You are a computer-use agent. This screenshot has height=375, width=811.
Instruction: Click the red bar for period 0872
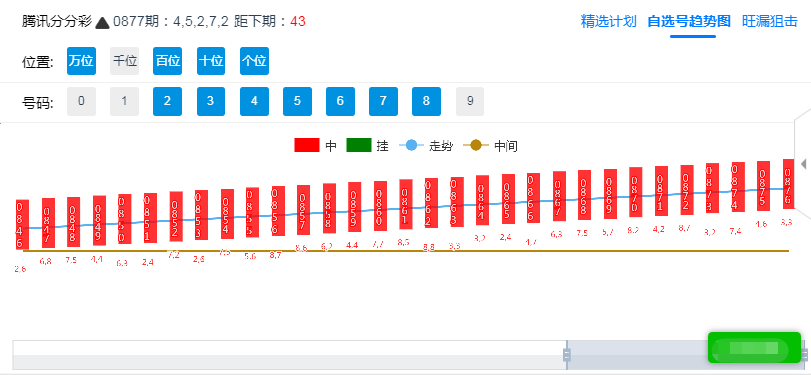pos(687,190)
